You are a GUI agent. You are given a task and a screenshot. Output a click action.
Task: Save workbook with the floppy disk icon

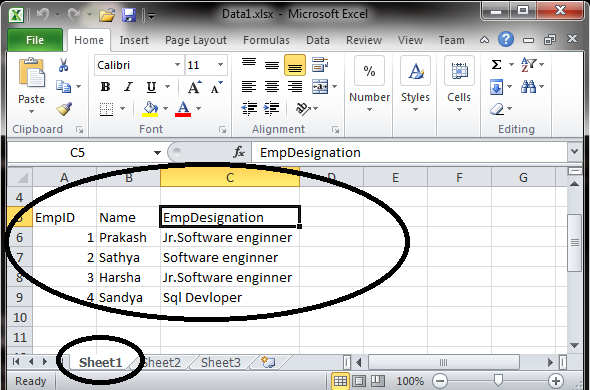[x=129, y=15]
